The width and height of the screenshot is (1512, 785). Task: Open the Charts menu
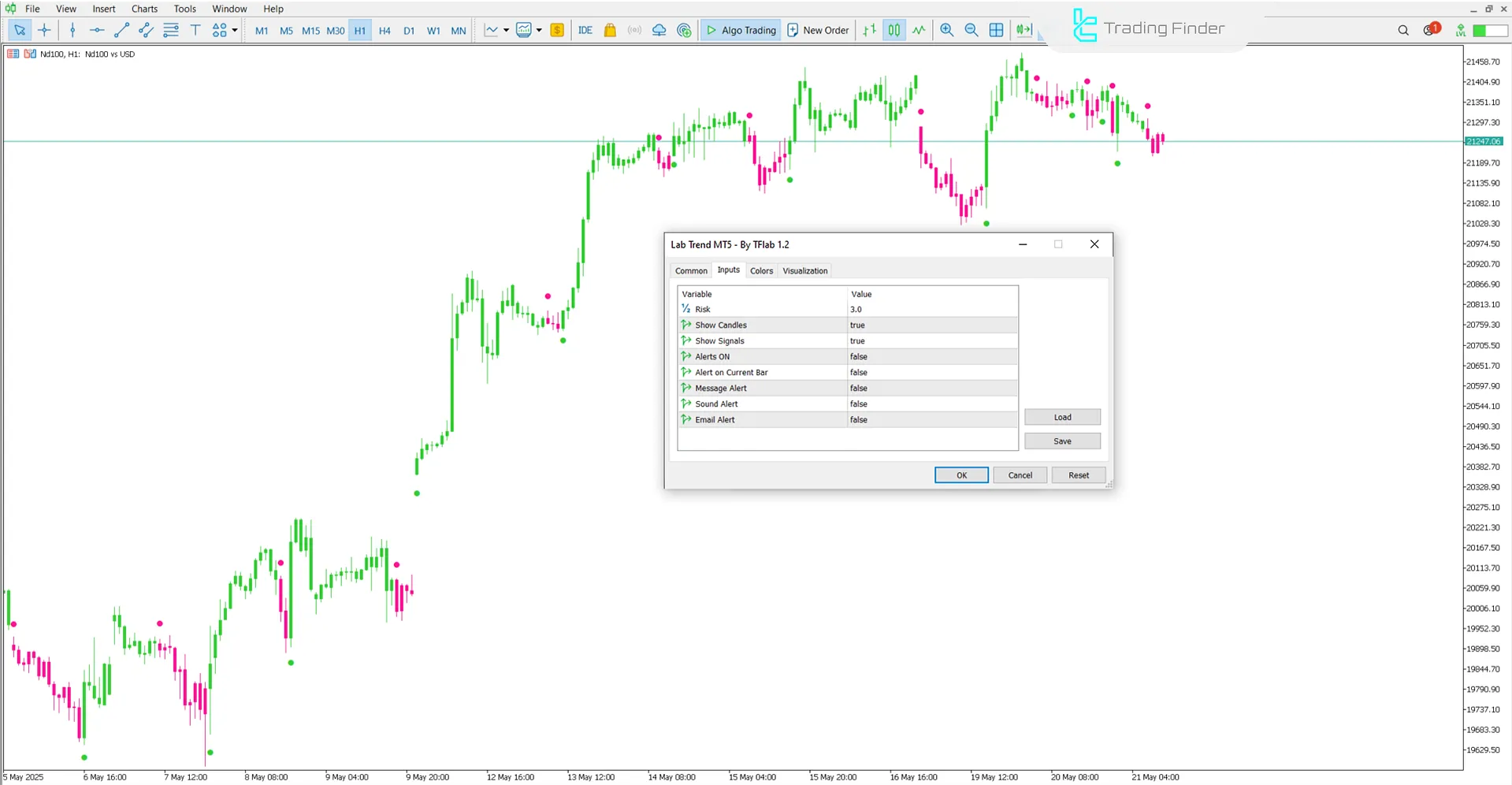pos(143,9)
